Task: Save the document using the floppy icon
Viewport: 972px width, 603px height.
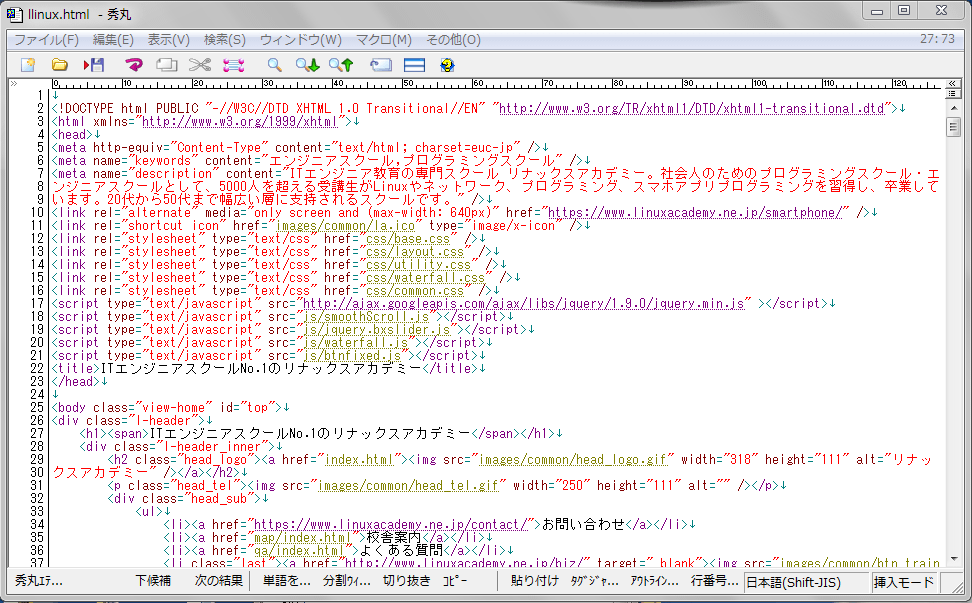Action: click(94, 65)
